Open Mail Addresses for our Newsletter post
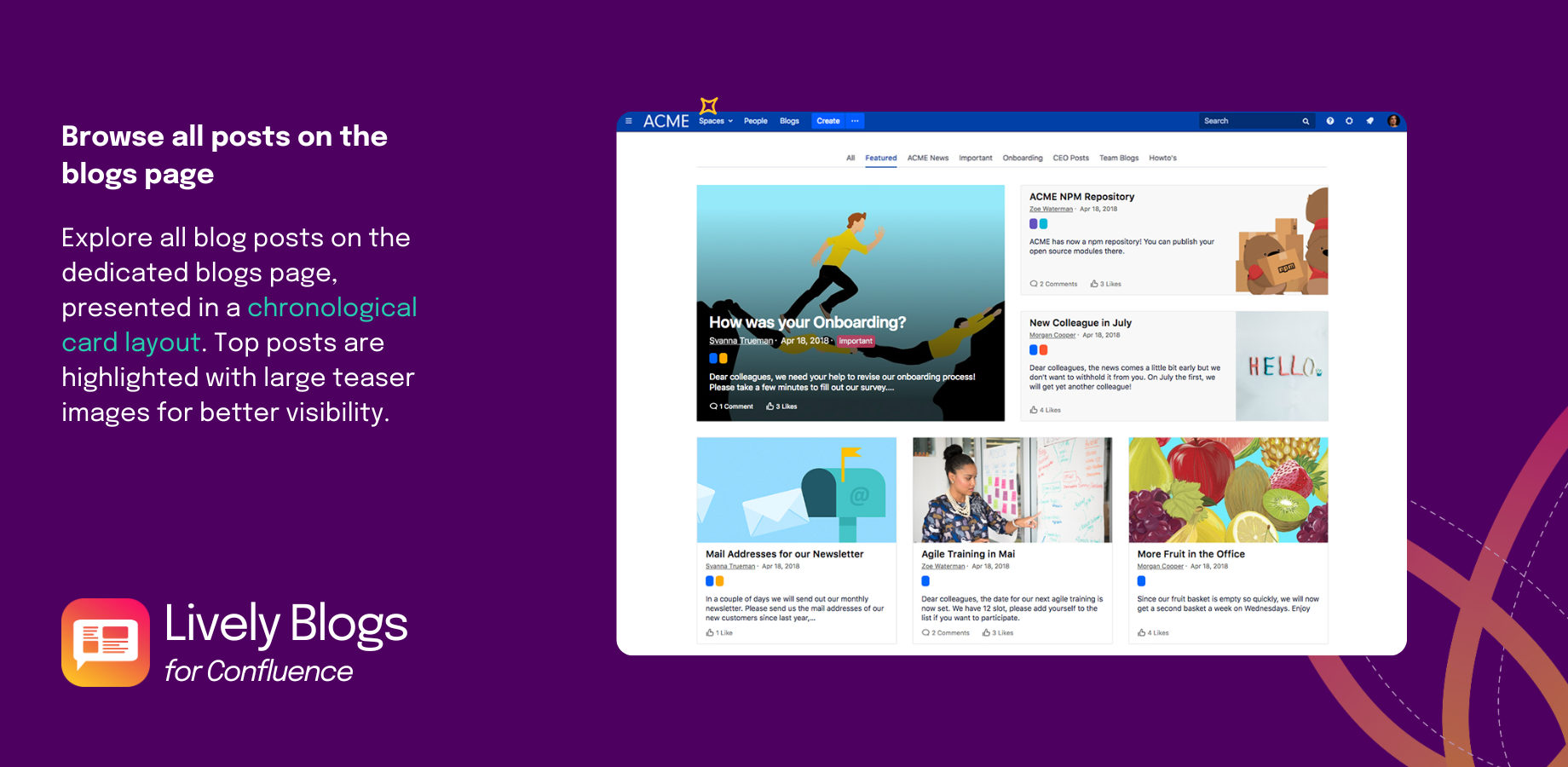 (784, 554)
